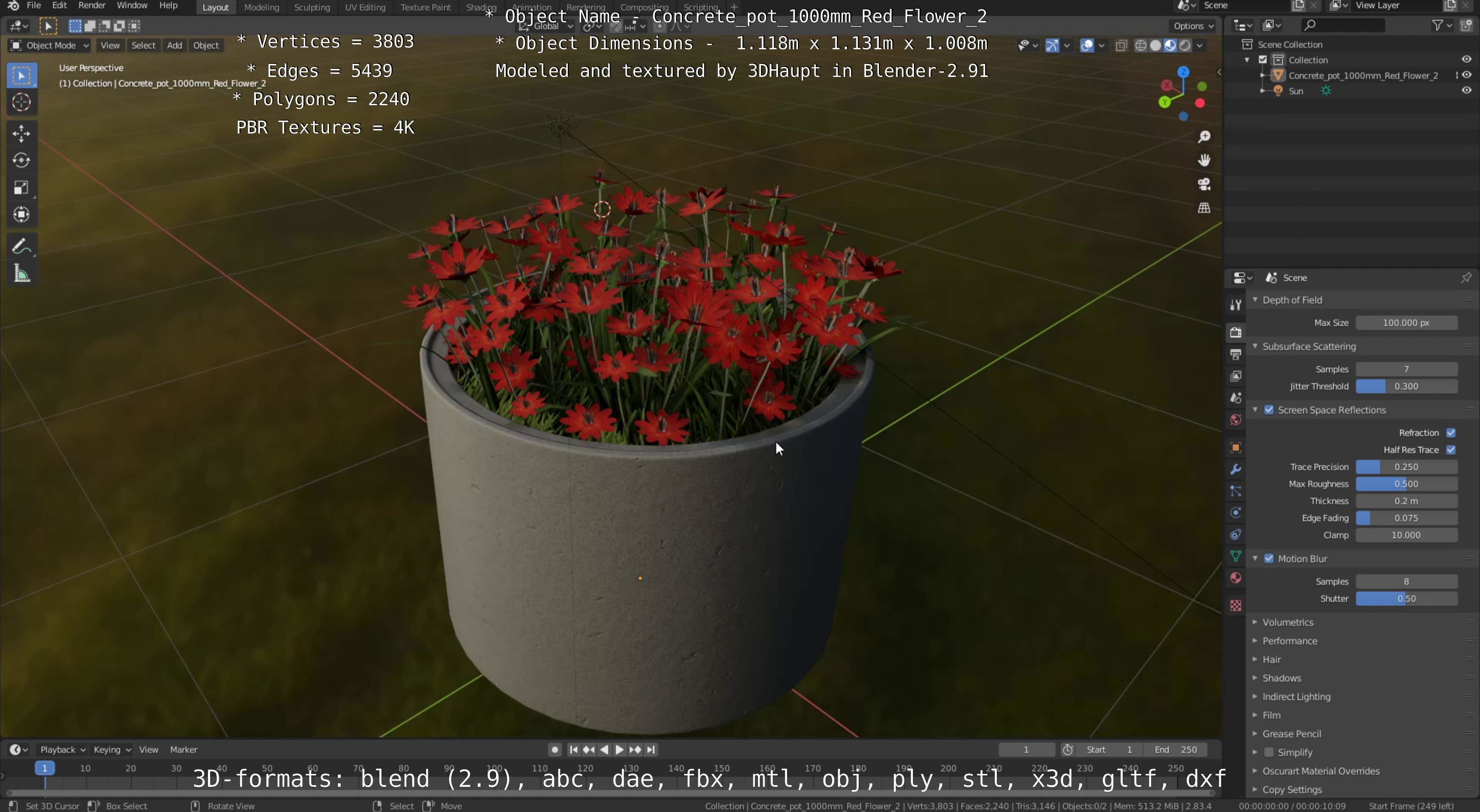Hide Sun object in outliner

point(1466,91)
